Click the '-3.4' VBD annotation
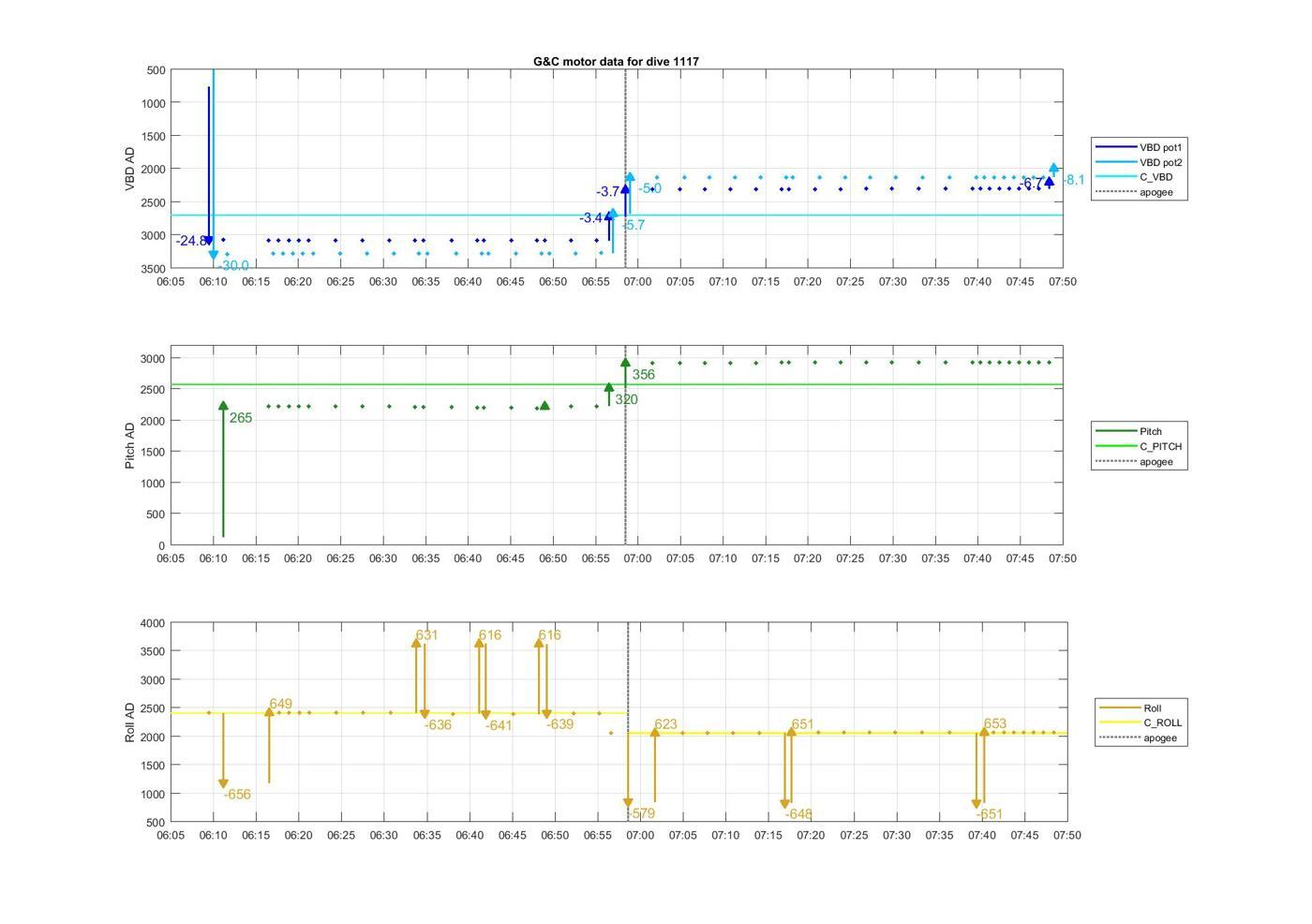Screen dimensions: 1312x924 pyautogui.click(x=591, y=218)
